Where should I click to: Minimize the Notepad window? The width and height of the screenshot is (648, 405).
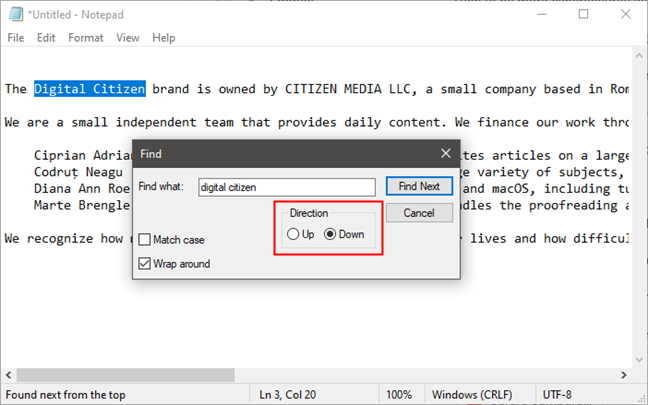[x=542, y=14]
